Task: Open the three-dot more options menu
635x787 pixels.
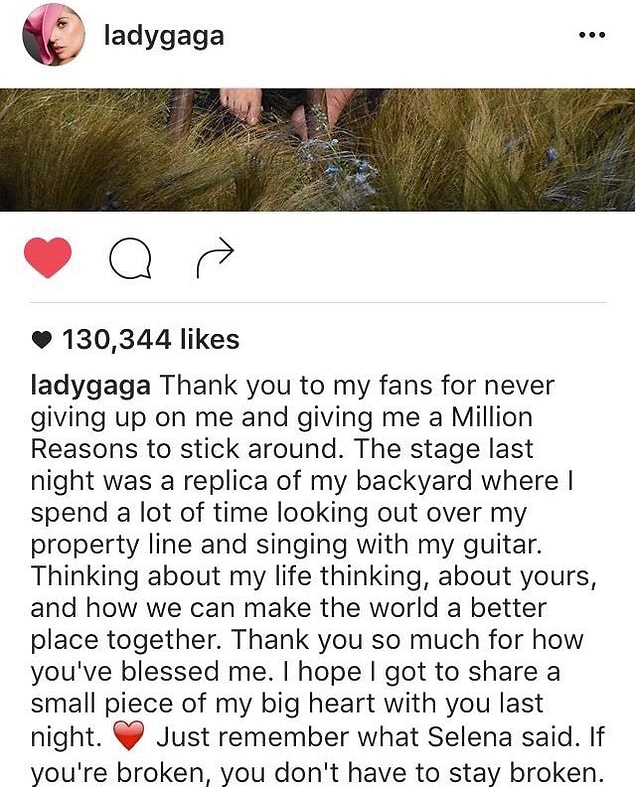Action: (x=592, y=35)
